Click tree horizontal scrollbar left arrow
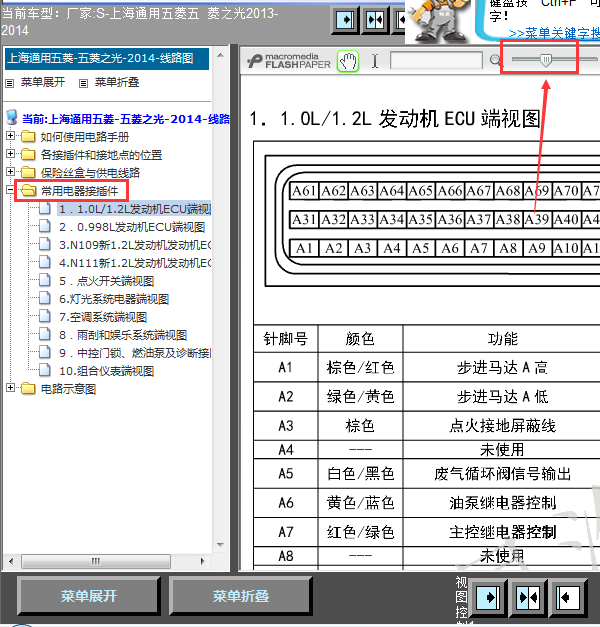Viewport: 600px width, 627px height. [11, 561]
